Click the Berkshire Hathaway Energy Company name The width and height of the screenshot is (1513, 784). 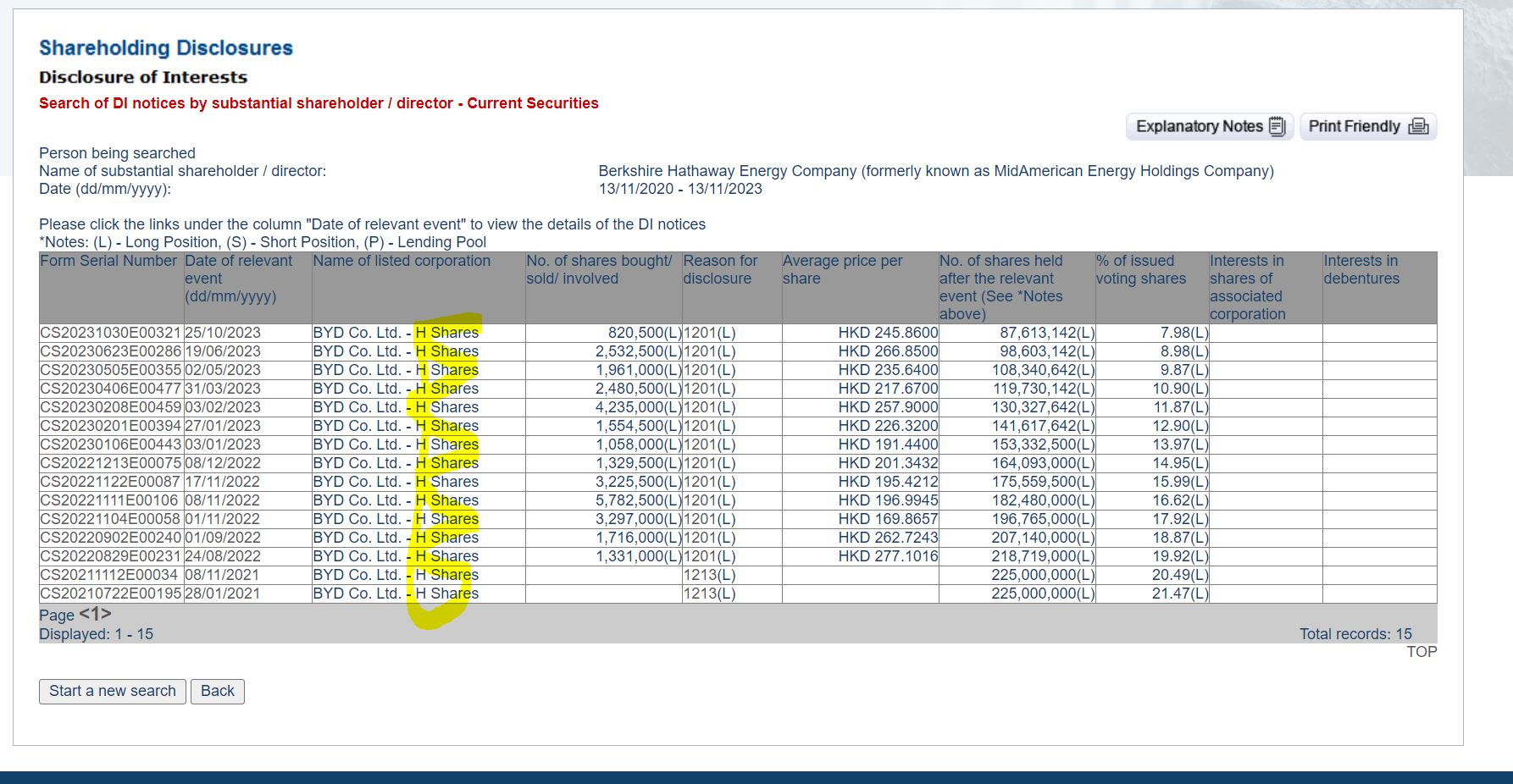click(x=936, y=171)
